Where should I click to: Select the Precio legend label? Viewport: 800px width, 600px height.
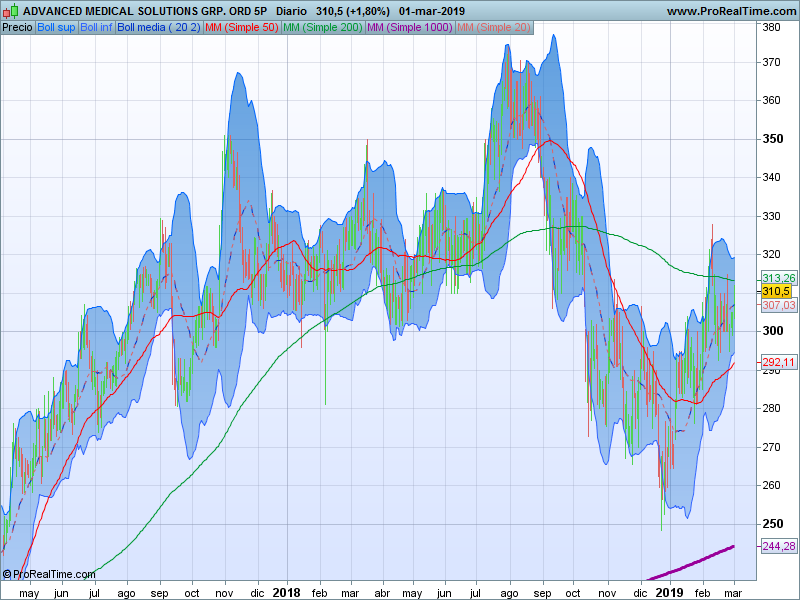click(x=18, y=28)
